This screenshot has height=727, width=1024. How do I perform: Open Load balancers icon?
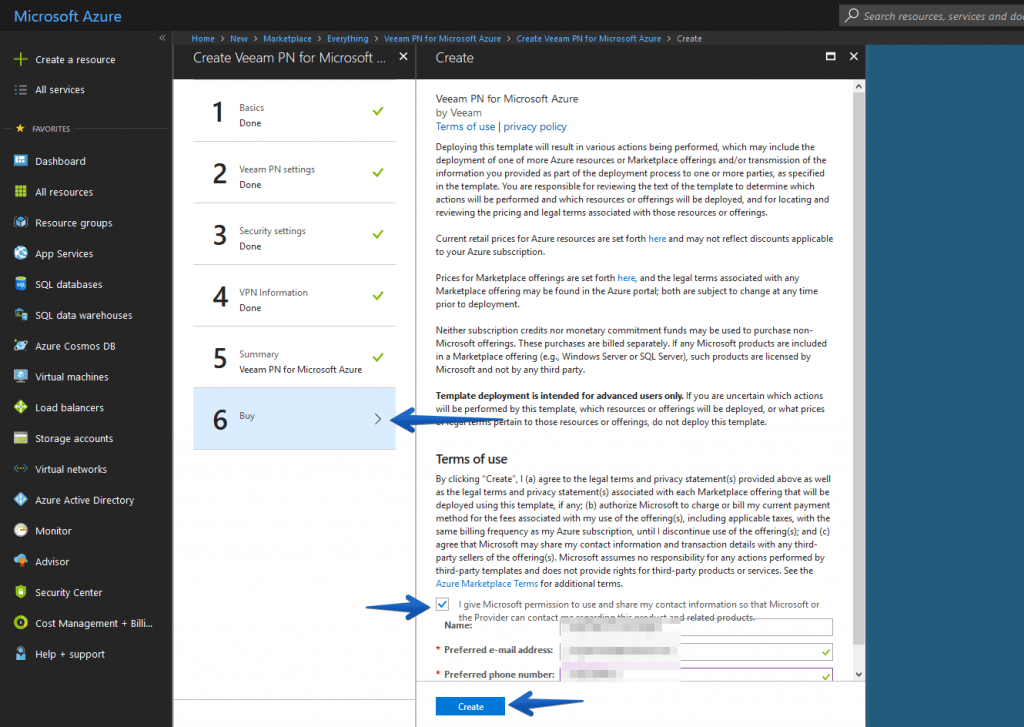20,407
